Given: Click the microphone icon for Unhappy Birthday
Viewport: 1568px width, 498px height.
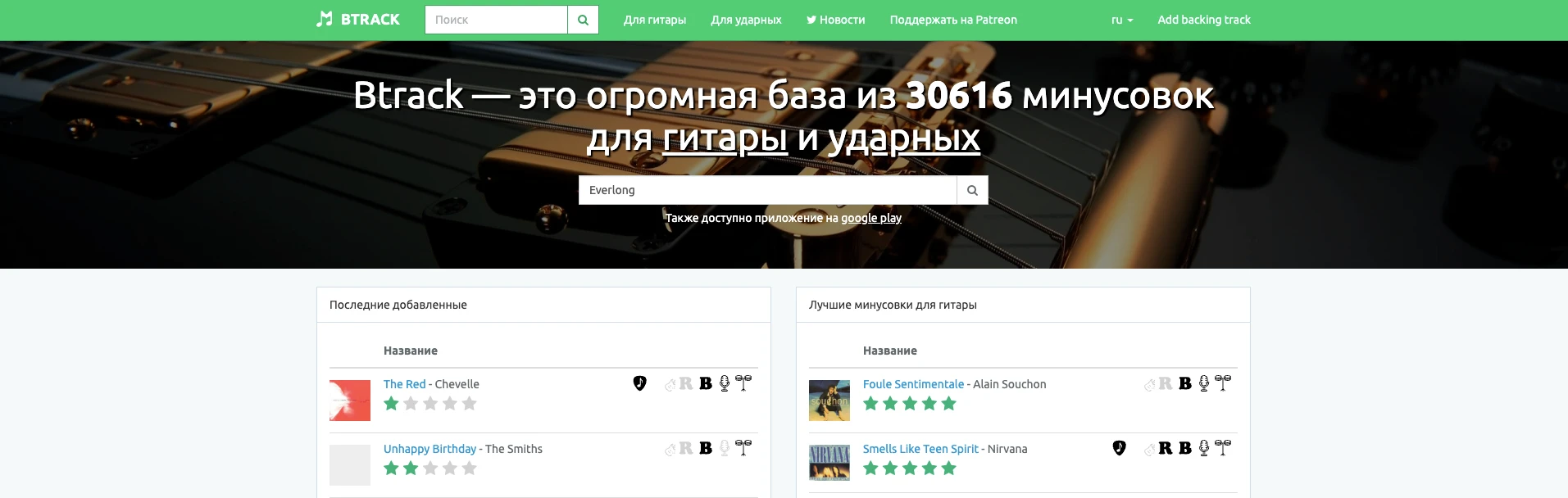Looking at the screenshot, I should click(x=725, y=448).
